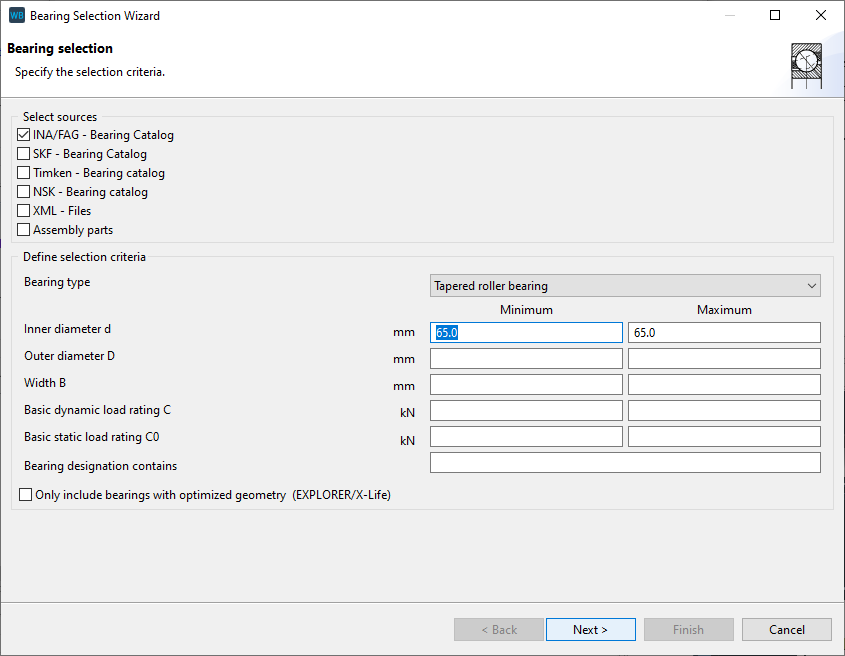Select the Assembly parts checkbox

point(24,230)
